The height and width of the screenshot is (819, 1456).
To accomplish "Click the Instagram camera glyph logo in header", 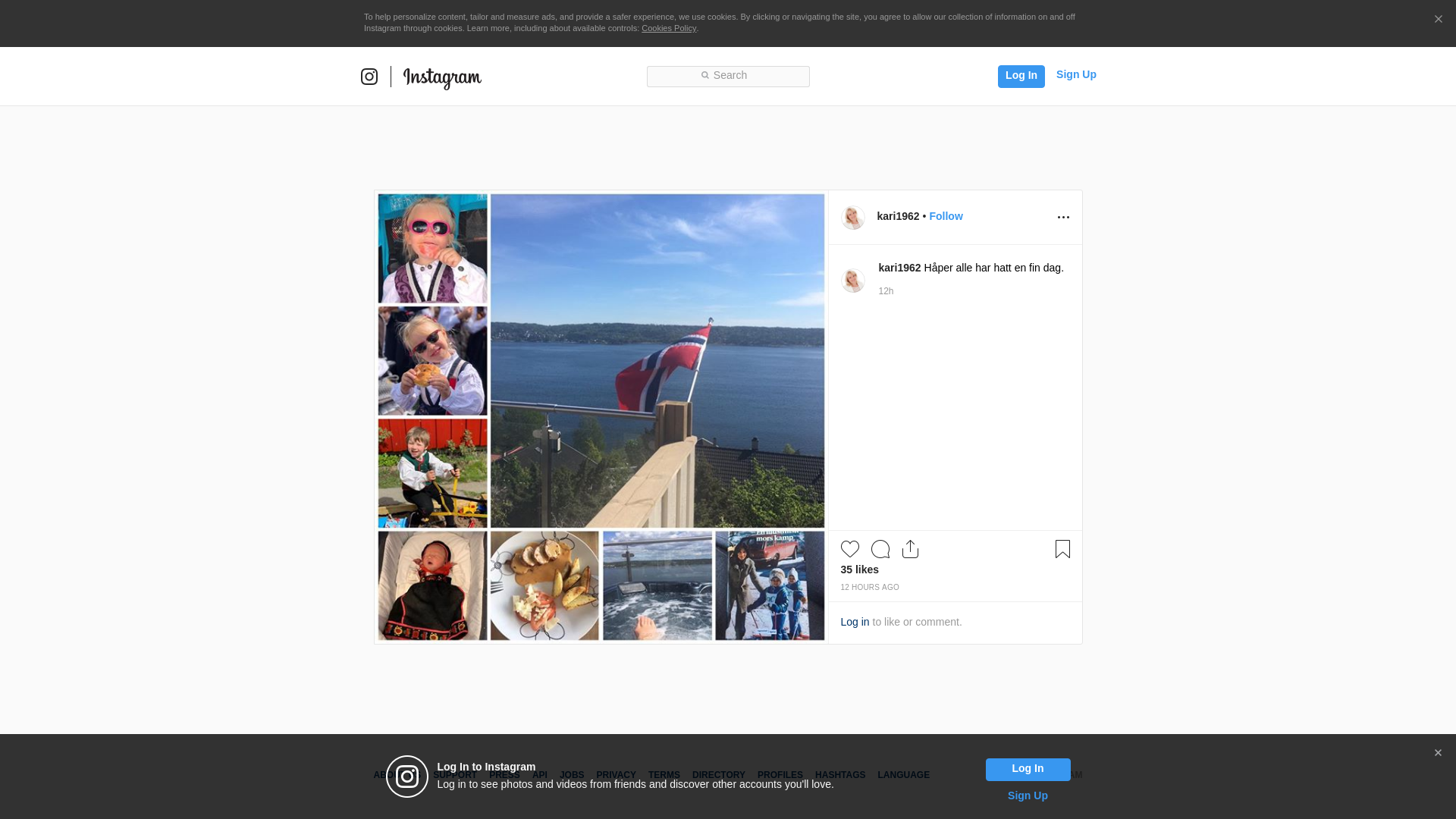I will click(369, 77).
